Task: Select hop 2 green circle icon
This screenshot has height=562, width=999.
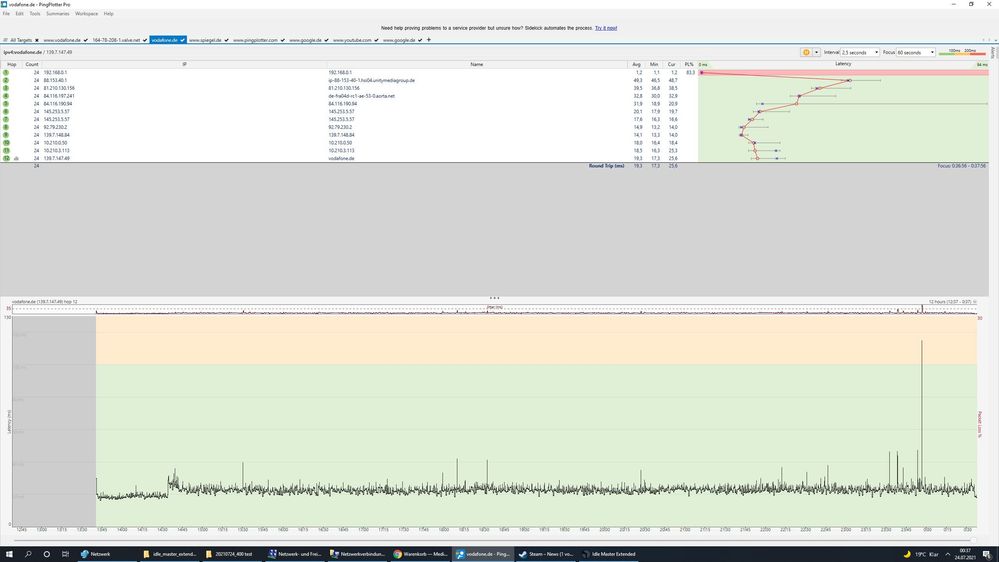Action: pyautogui.click(x=6, y=80)
